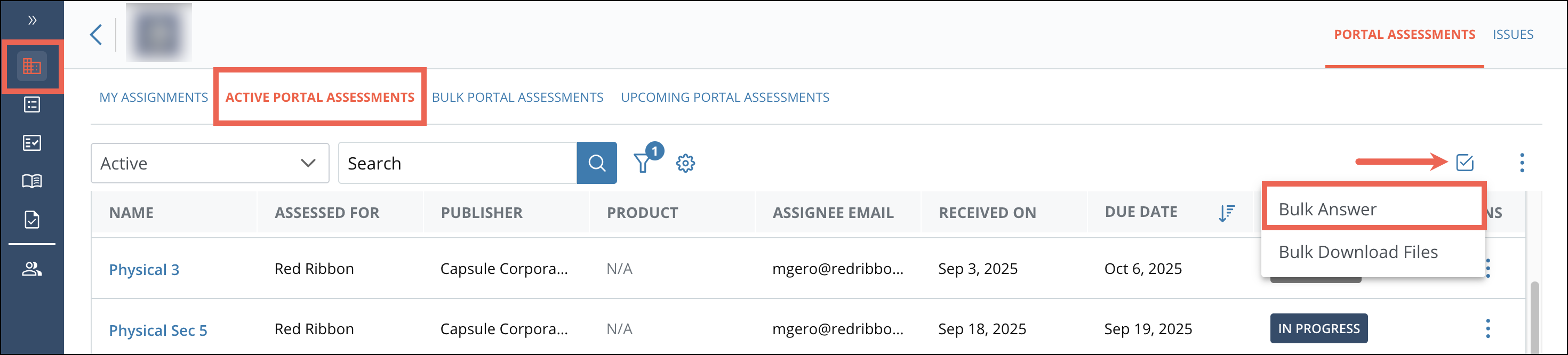
Task: Select Bulk Answer from the menu
Action: pos(1327,209)
